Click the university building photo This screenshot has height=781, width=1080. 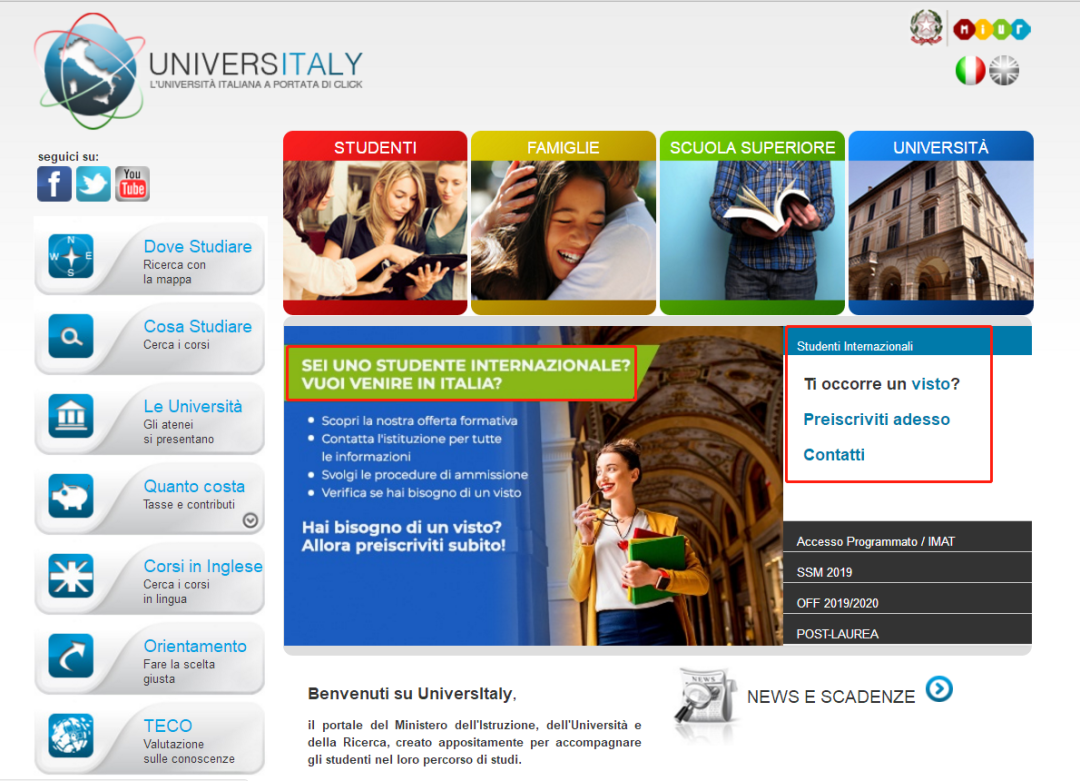tap(941, 231)
